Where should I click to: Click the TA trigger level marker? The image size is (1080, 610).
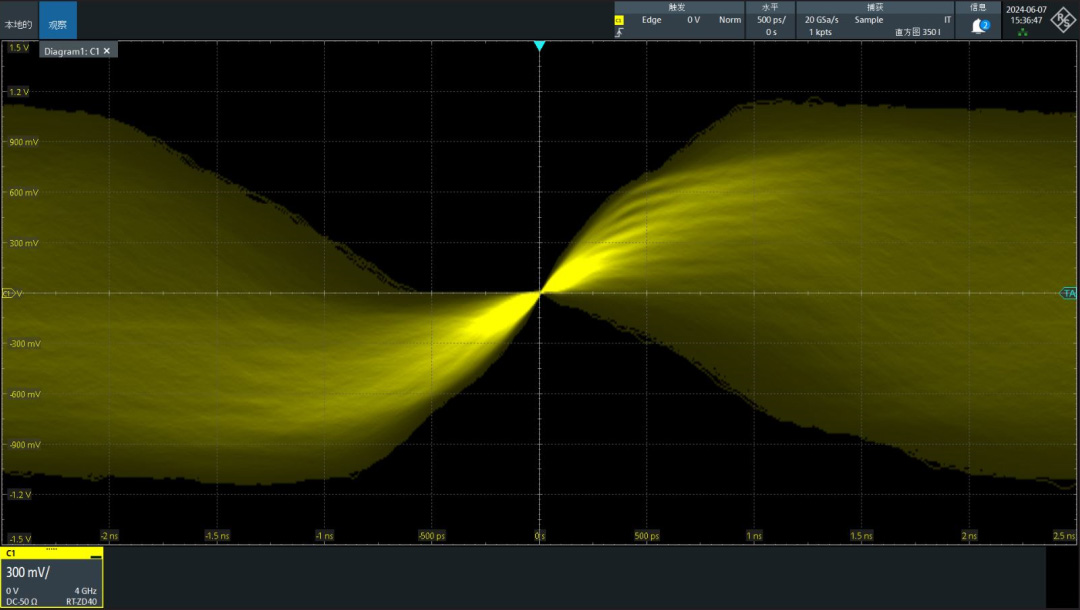1068,293
